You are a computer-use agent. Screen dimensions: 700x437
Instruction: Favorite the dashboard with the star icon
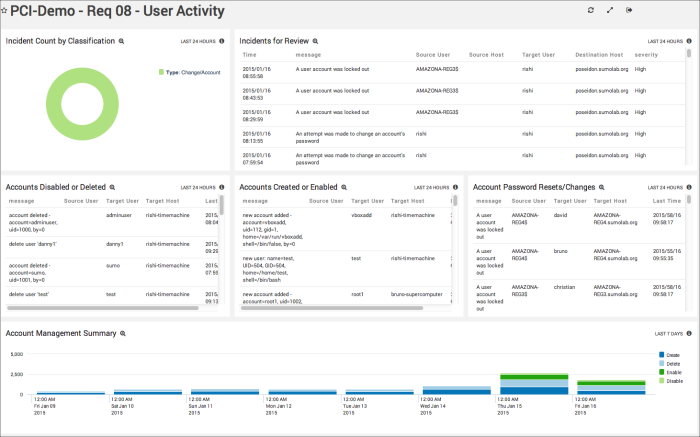pos(7,10)
